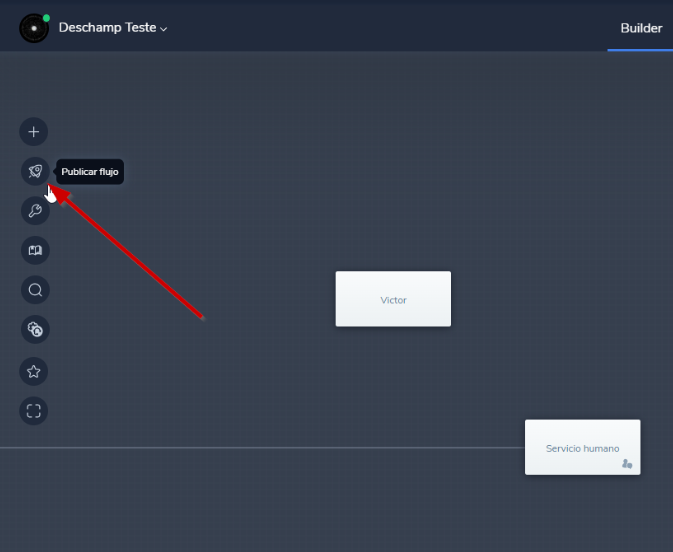
Task: Click the round bot avatar logo
Action: tap(33, 29)
